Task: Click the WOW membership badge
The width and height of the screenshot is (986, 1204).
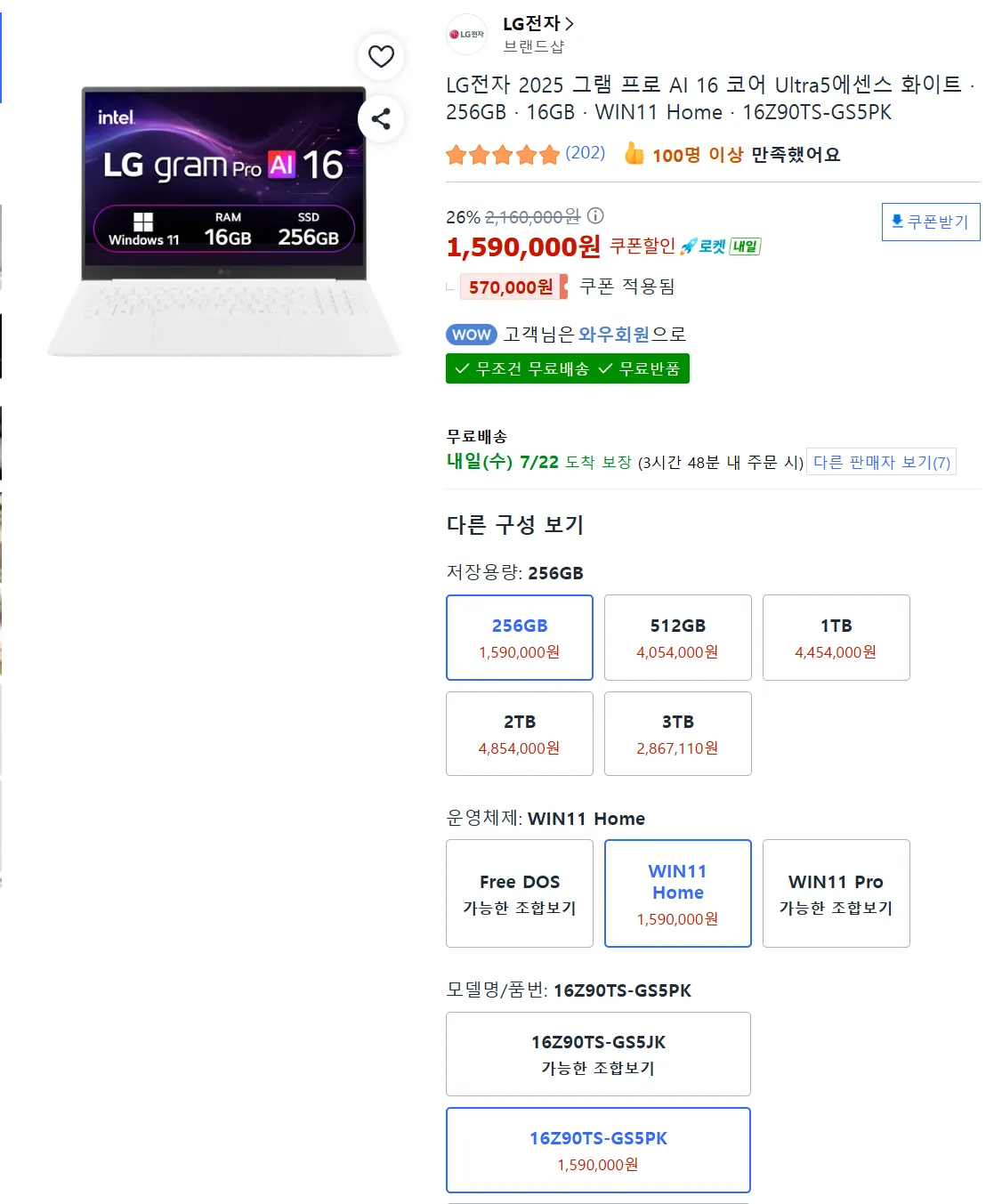Action: tap(472, 335)
